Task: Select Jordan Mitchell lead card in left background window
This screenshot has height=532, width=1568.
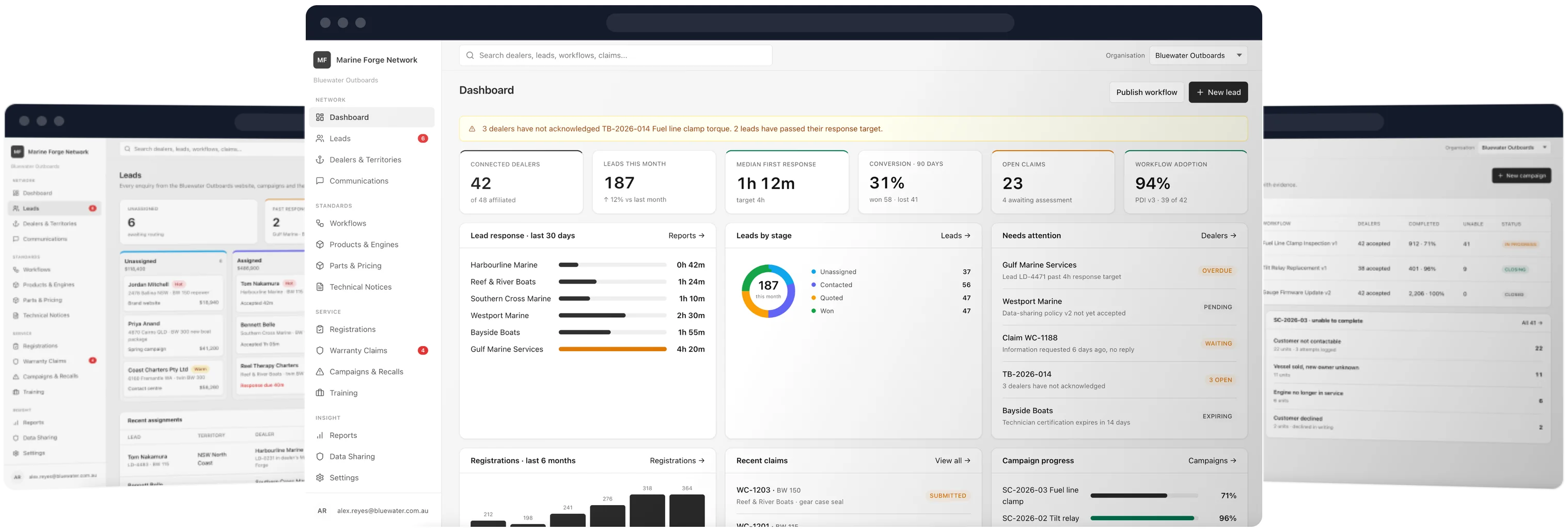Action: [x=173, y=294]
